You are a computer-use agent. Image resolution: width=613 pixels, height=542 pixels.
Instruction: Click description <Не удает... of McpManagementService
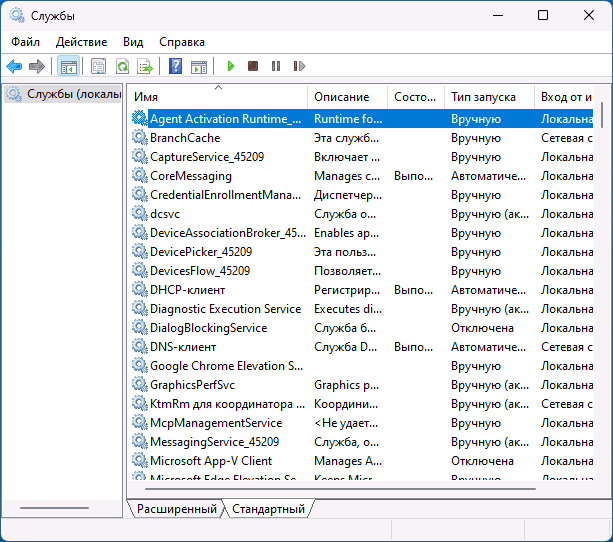click(346, 423)
